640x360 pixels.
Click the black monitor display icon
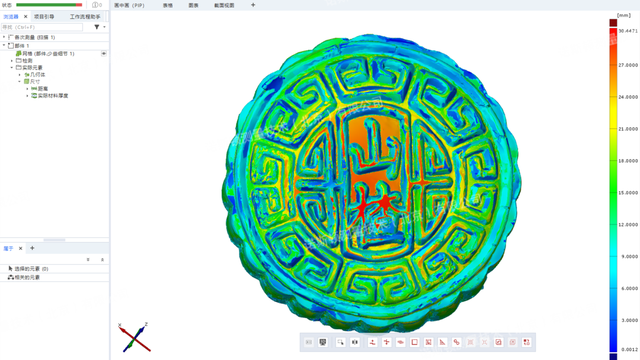(x=323, y=342)
